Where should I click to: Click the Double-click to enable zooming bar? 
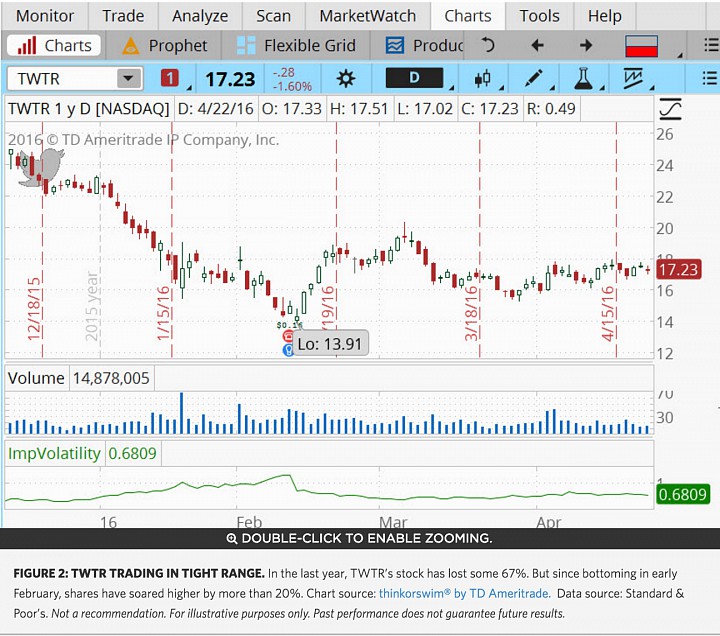[360, 538]
